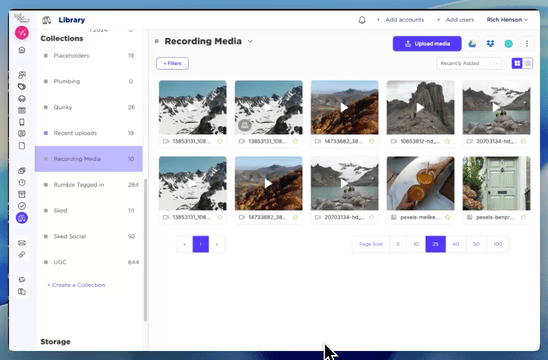
Task: Set page size to 50
Action: tap(476, 244)
